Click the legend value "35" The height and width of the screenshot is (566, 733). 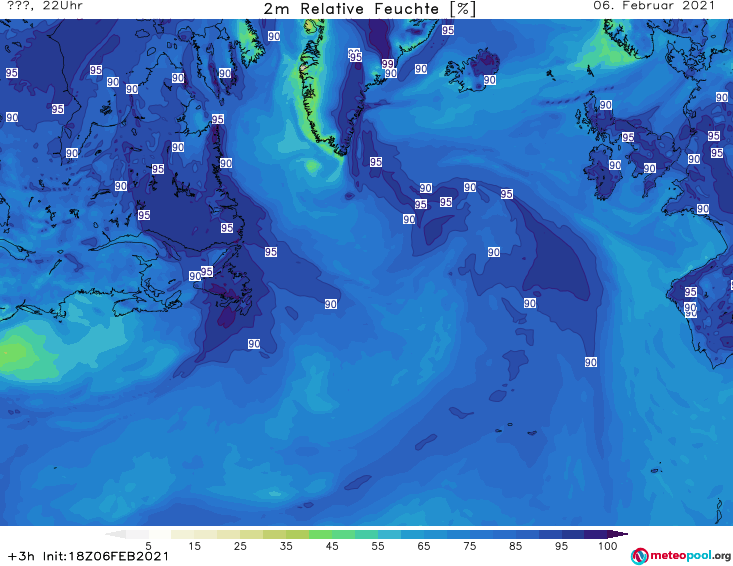click(286, 545)
